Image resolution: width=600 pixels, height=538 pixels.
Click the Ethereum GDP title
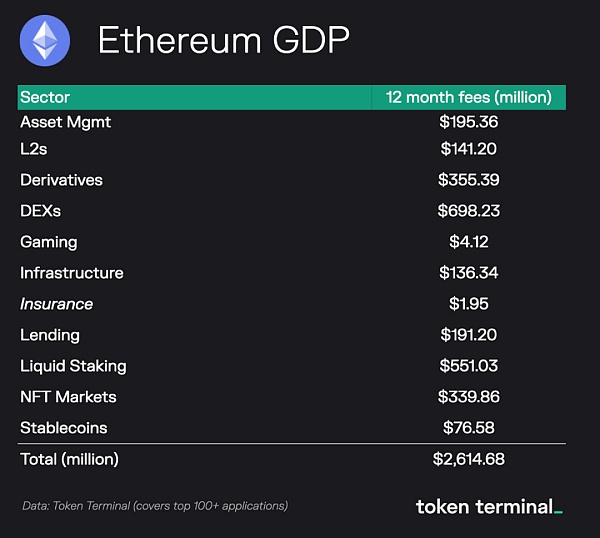(223, 41)
